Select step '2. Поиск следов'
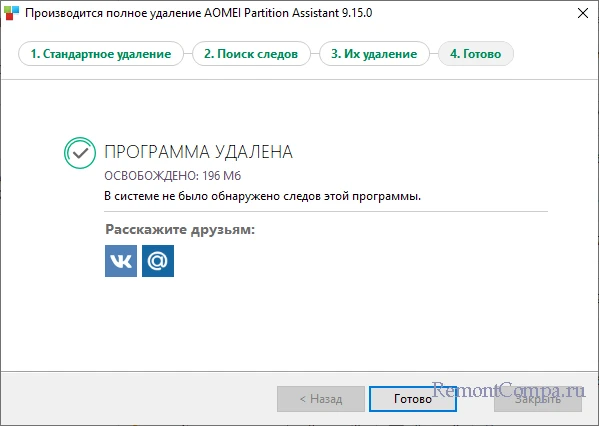 pos(251,54)
